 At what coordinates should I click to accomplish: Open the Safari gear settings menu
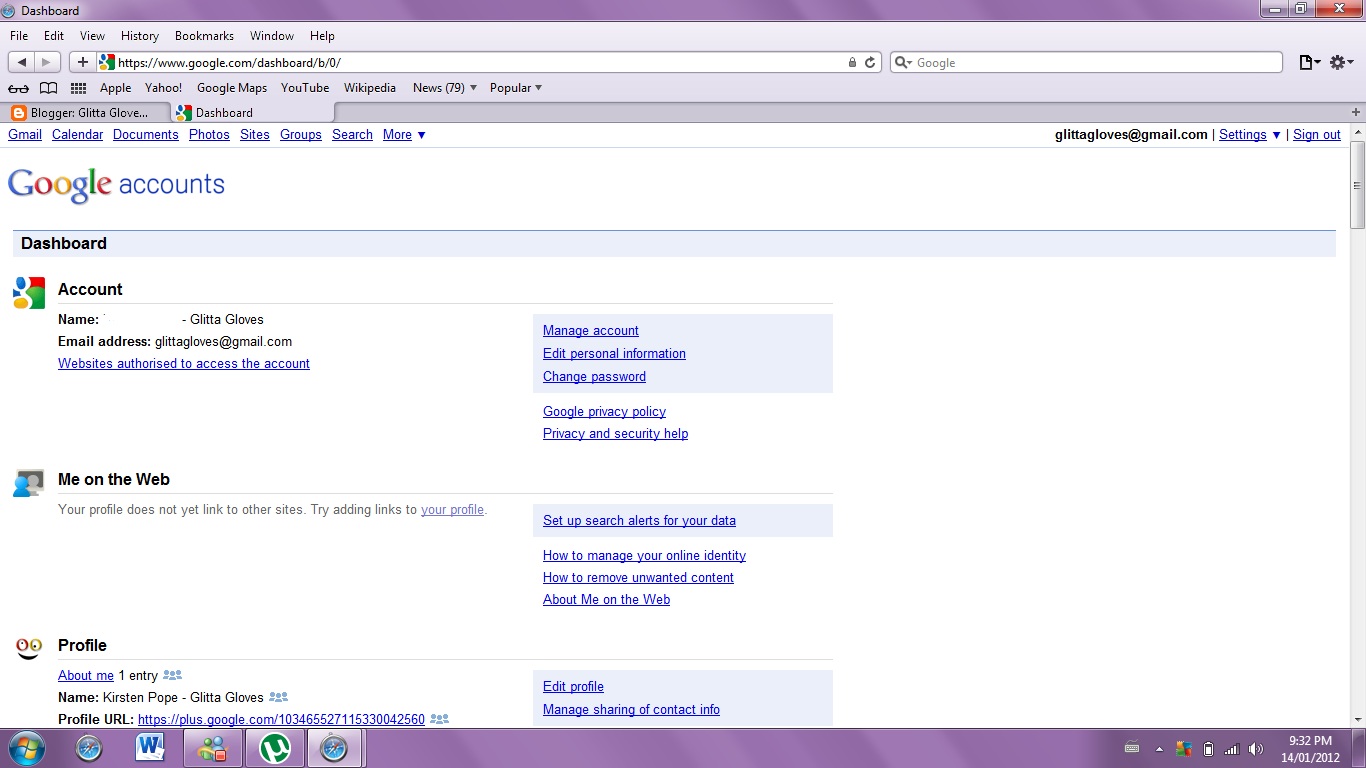pyautogui.click(x=1341, y=62)
